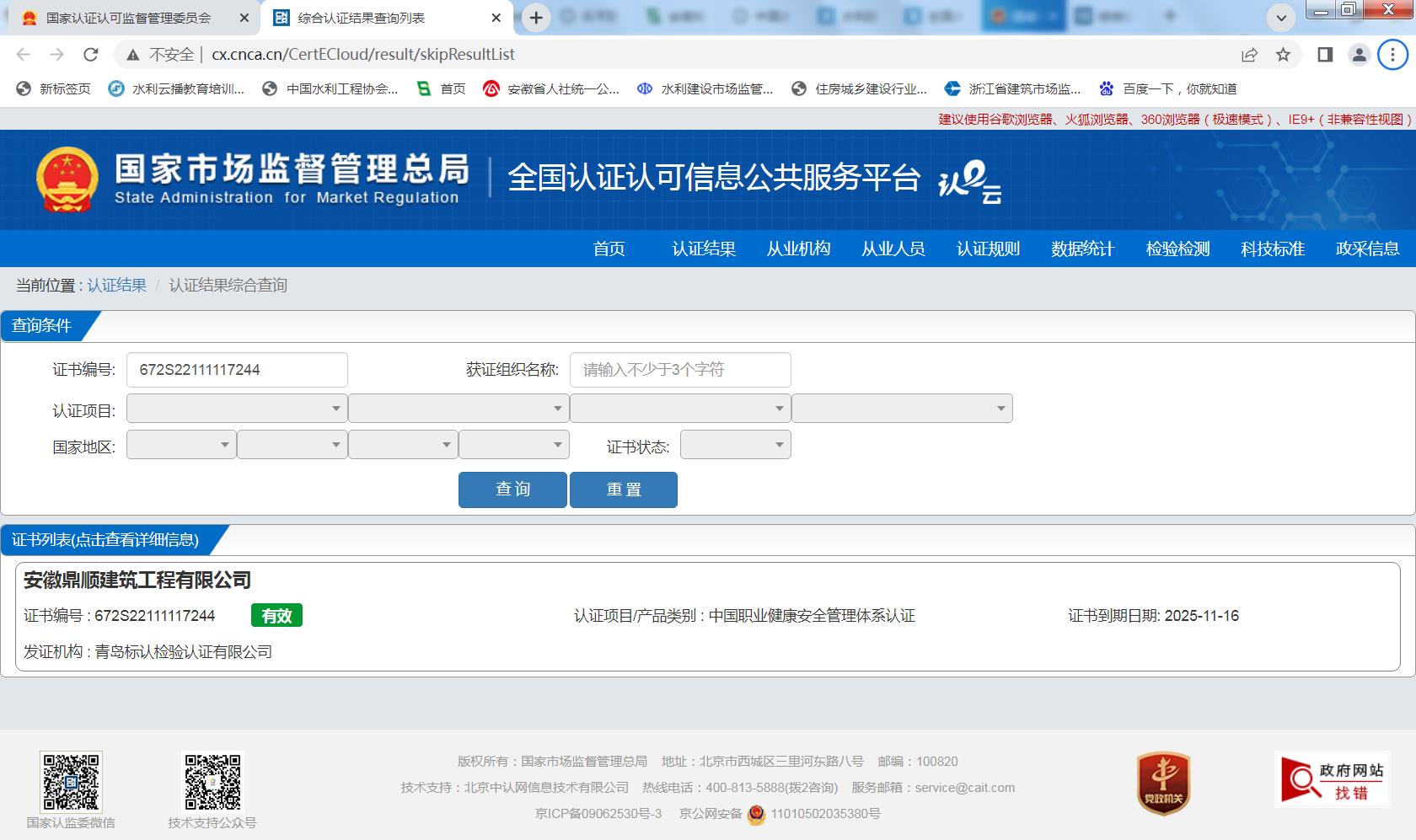Go to 首页 in the site navigation
The image size is (1416, 840).
(x=609, y=249)
